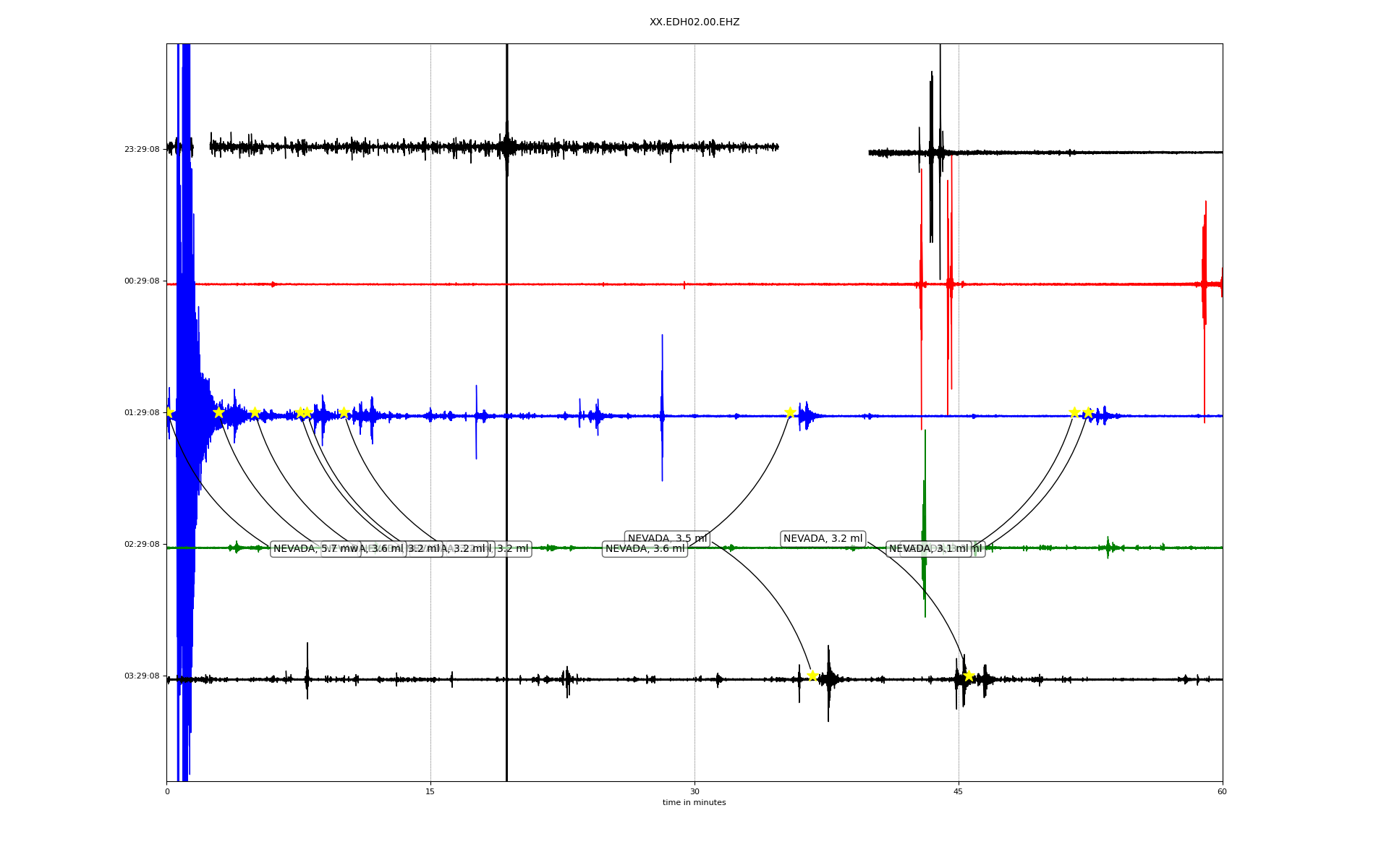Click the NEVADA, 3.6 ml label near 30 minutes
This screenshot has height=868, width=1389.
645,549
